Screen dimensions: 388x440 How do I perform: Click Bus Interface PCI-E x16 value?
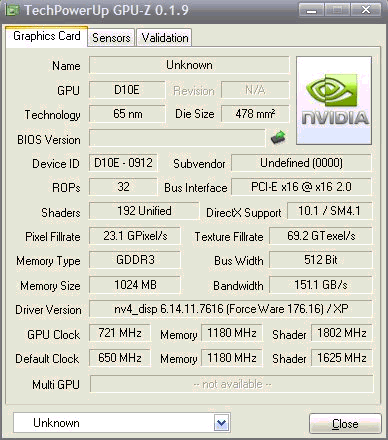301,187
